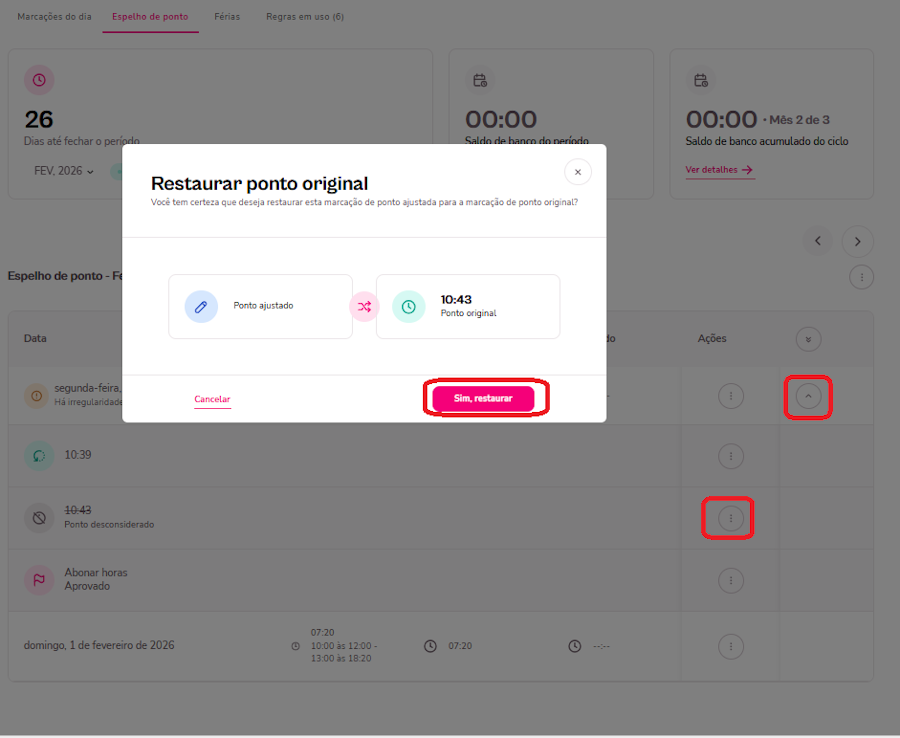Open actions menu for the 10:39 entry
This screenshot has height=738, width=900.
[731, 456]
